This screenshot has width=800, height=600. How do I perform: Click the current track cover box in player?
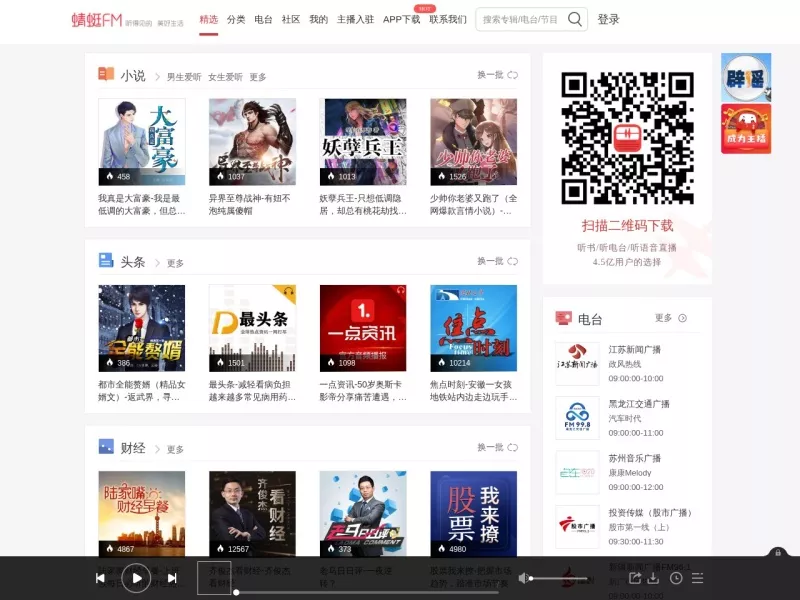pyautogui.click(x=214, y=578)
